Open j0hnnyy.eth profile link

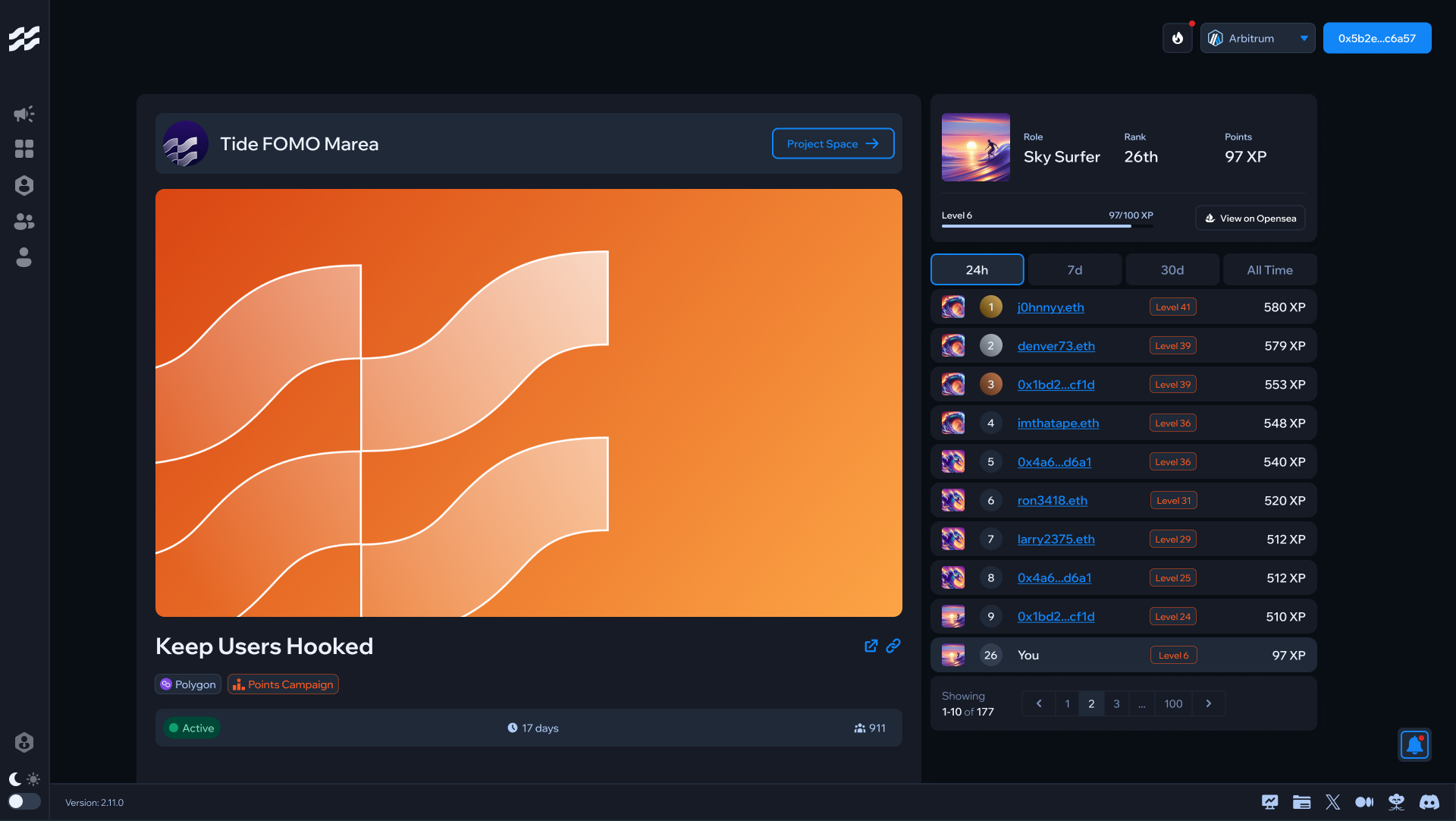(x=1050, y=307)
